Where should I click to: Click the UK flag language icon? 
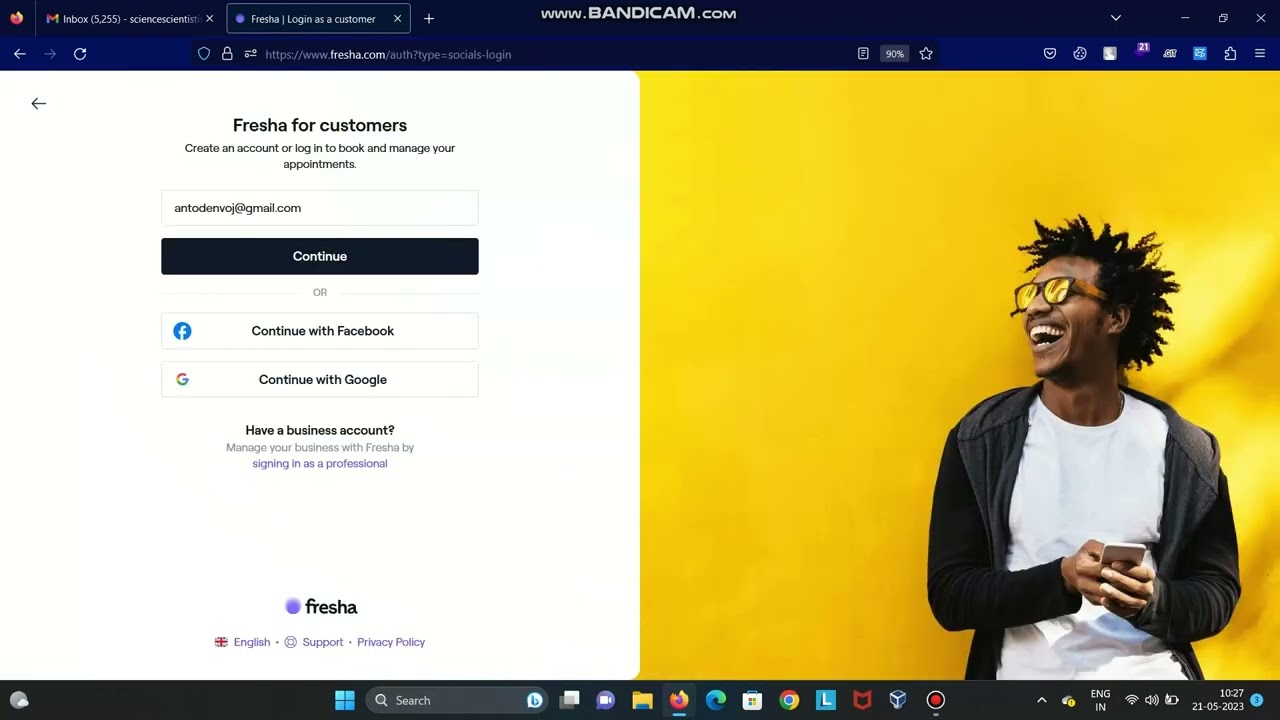221,642
